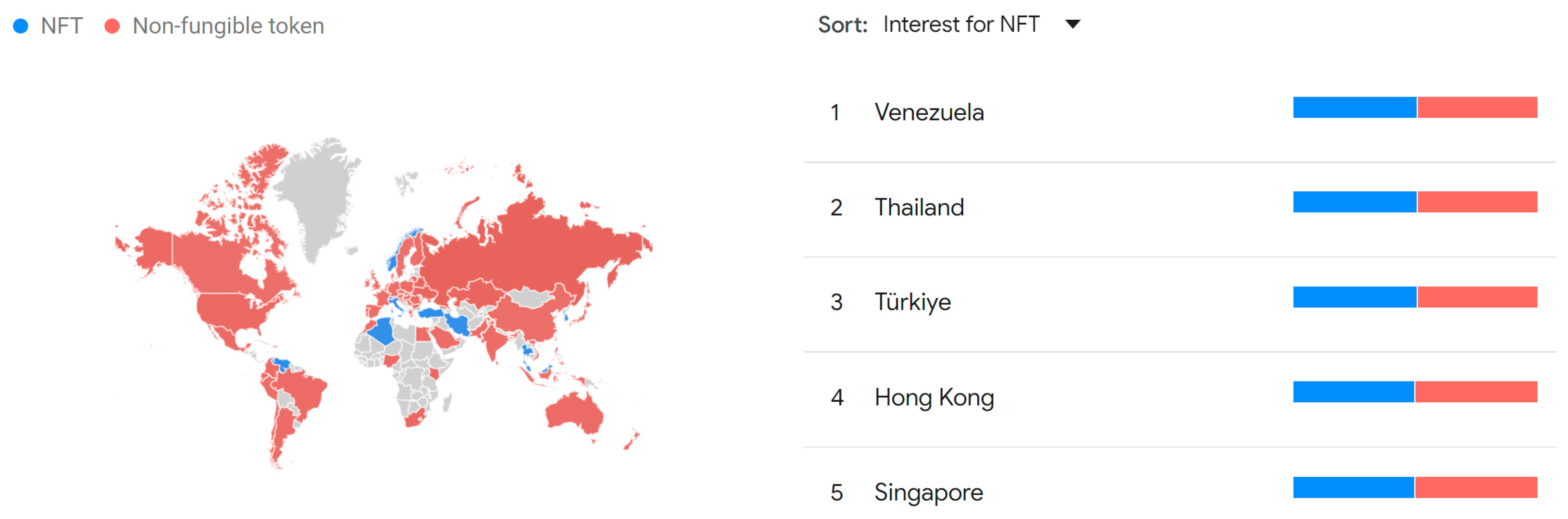
Task: Click the blue bar segment for Singapore
Action: point(1353,487)
